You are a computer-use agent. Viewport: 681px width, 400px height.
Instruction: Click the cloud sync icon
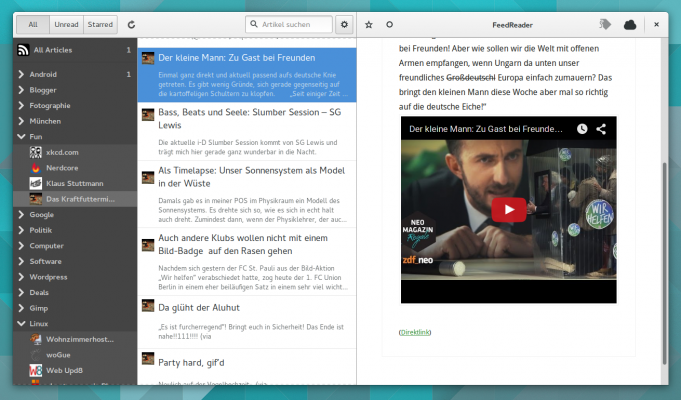click(x=630, y=23)
